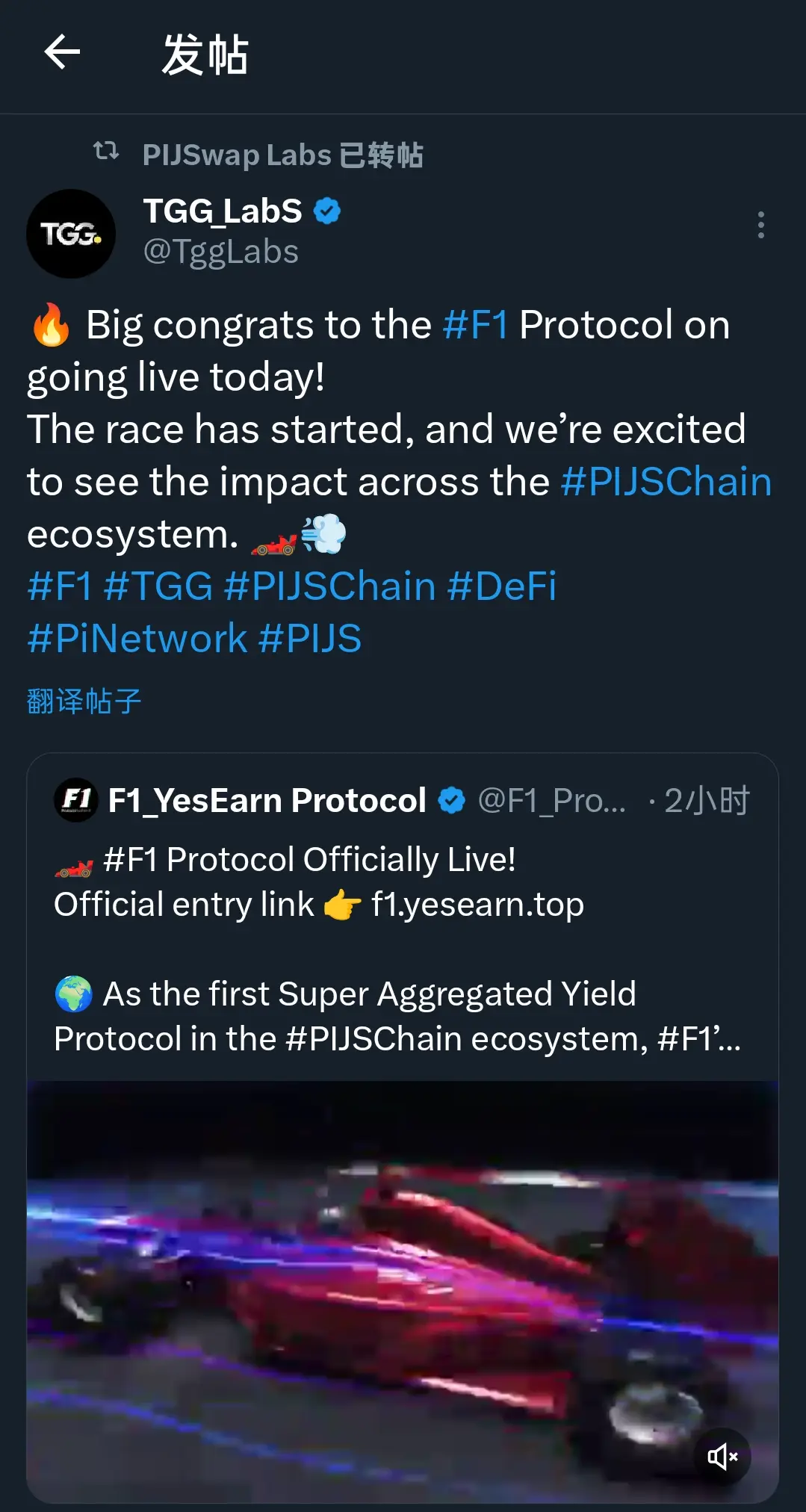Viewport: 806px width, 1512px height.
Task: Tap the TGG_LabS display name
Action: pos(223,211)
